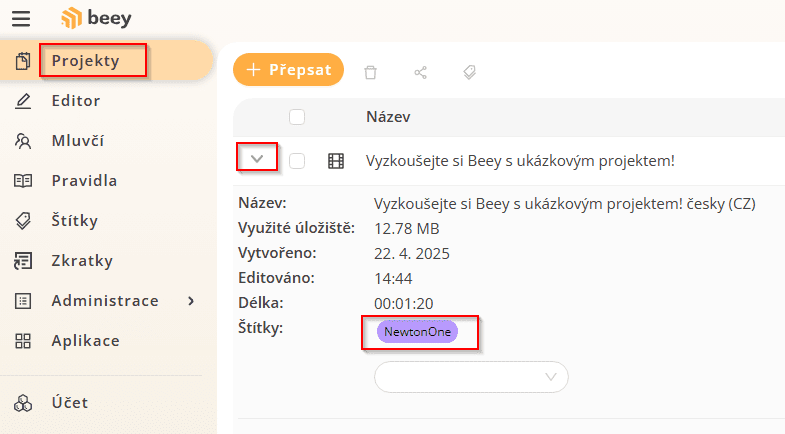Click the Přepsat button
This screenshot has height=434, width=785.
pos(288,70)
